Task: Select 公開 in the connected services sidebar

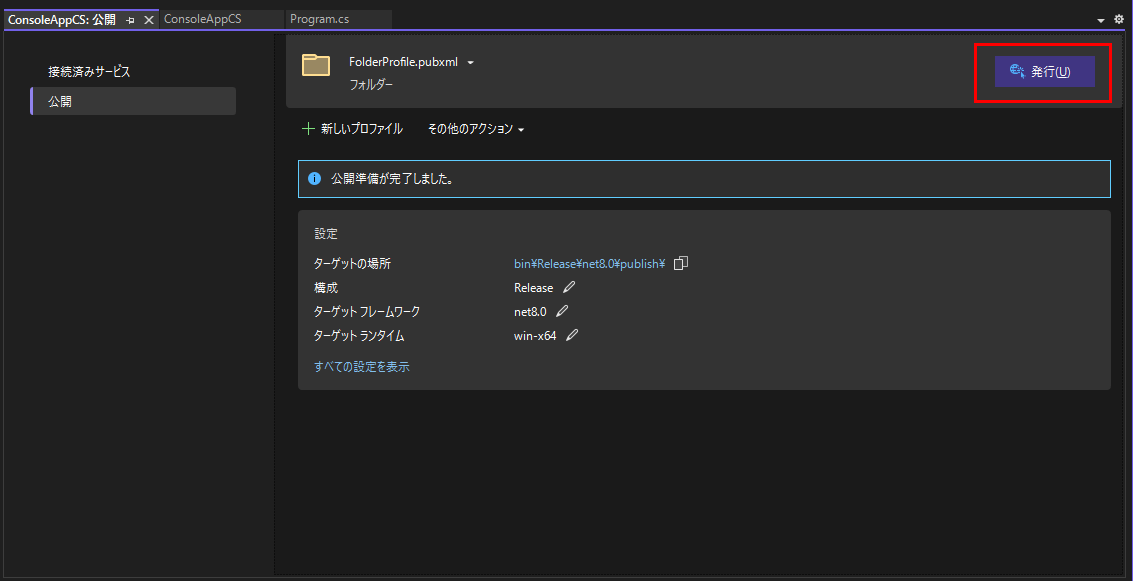Action: (x=60, y=100)
